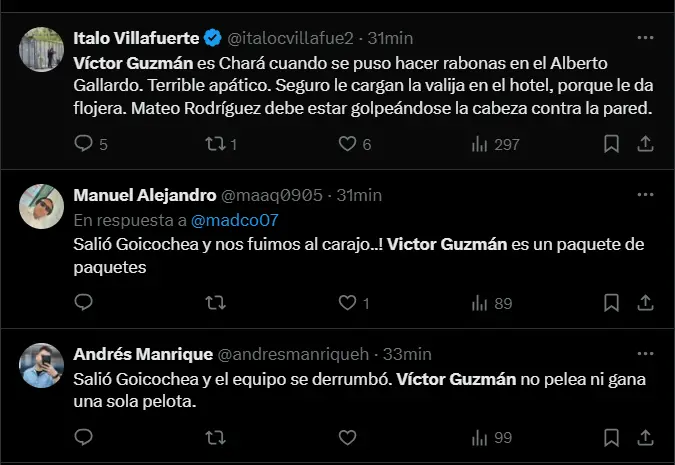Retweet Manuel Alejandro's post

click(x=214, y=302)
